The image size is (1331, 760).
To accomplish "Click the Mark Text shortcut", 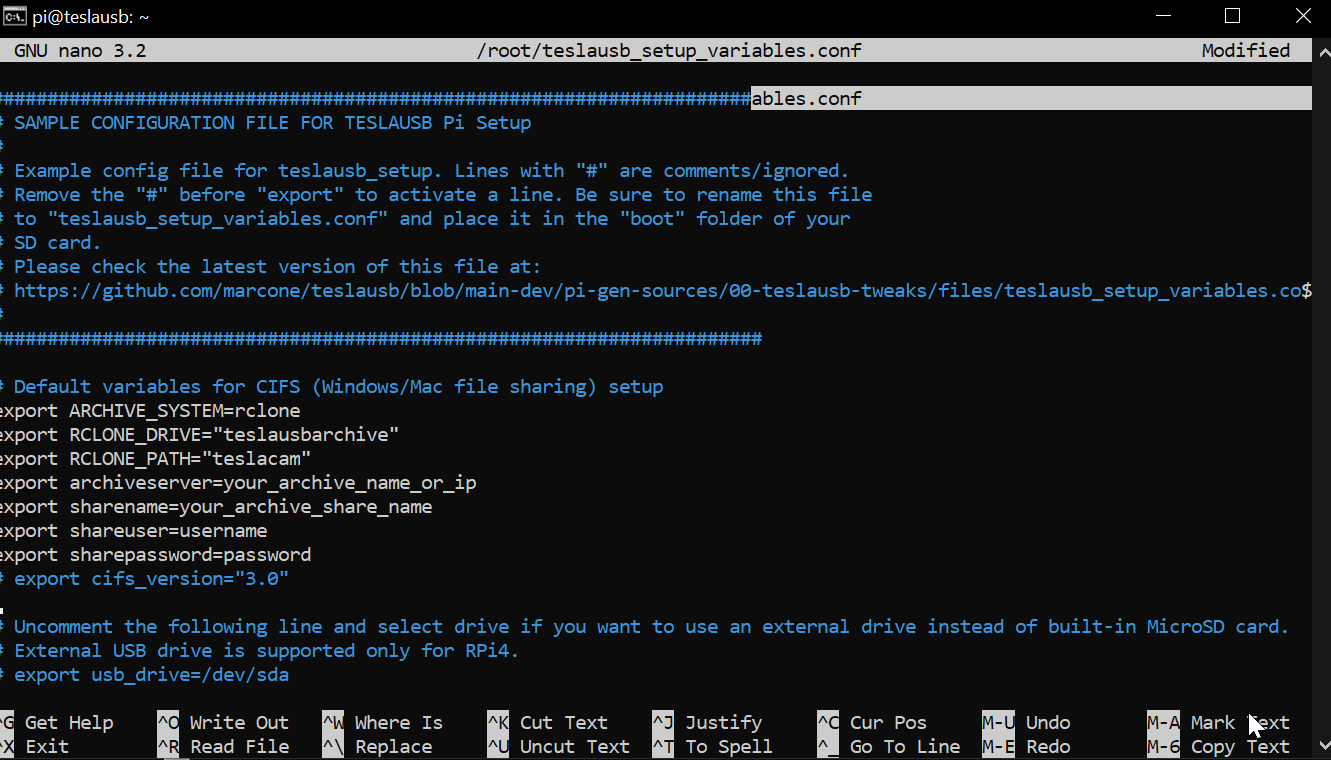I will pyautogui.click(x=1219, y=723).
